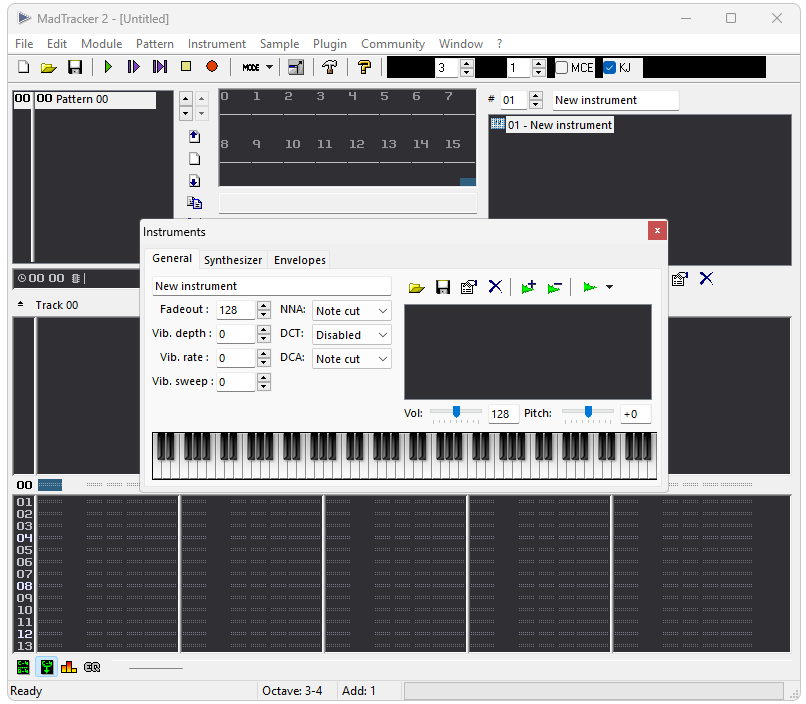Click the 'Octave: 3-4' status bar entry

(292, 691)
